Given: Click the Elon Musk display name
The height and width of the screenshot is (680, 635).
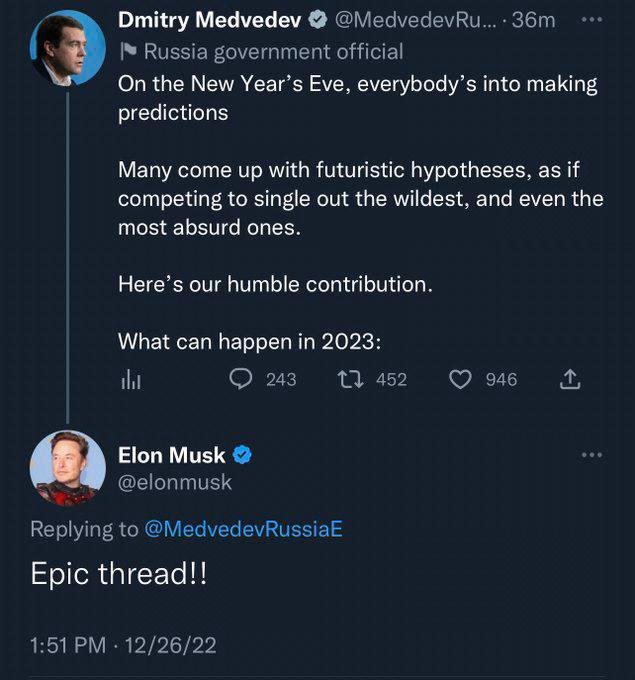Looking at the screenshot, I should tap(172, 455).
